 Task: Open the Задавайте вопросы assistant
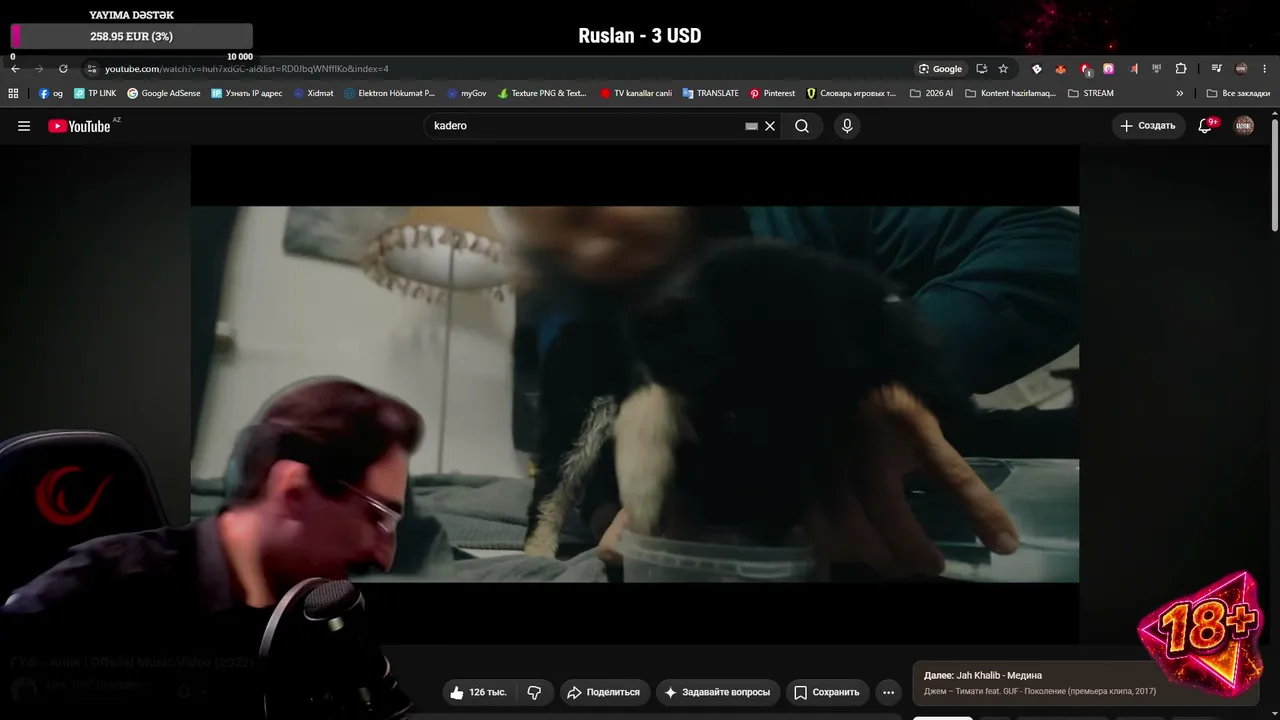(x=717, y=692)
